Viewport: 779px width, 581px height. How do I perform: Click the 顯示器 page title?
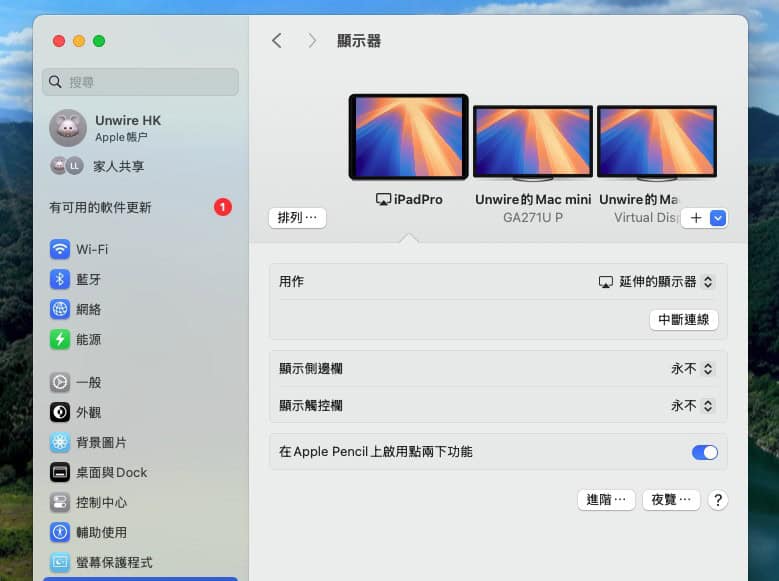point(359,41)
